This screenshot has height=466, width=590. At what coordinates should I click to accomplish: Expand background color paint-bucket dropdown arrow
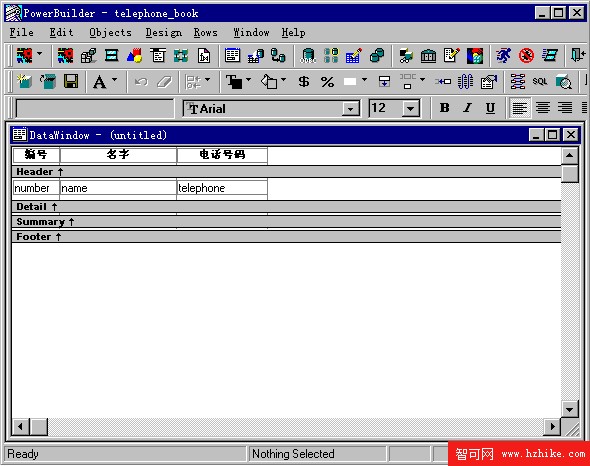(283, 80)
